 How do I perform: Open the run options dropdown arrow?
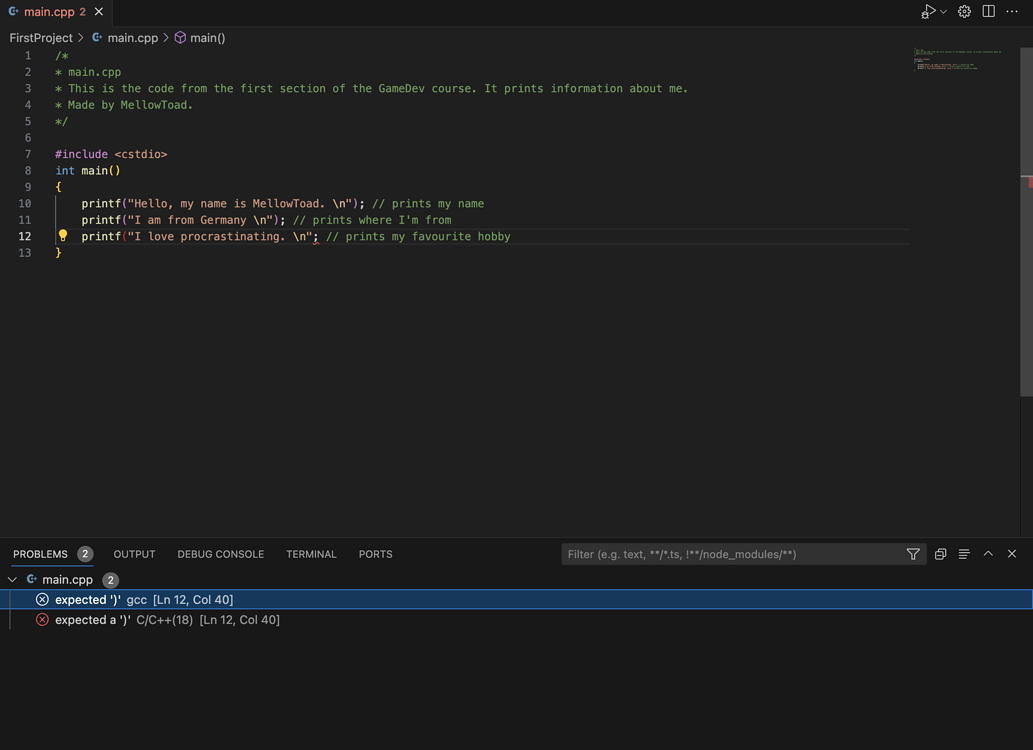point(943,12)
